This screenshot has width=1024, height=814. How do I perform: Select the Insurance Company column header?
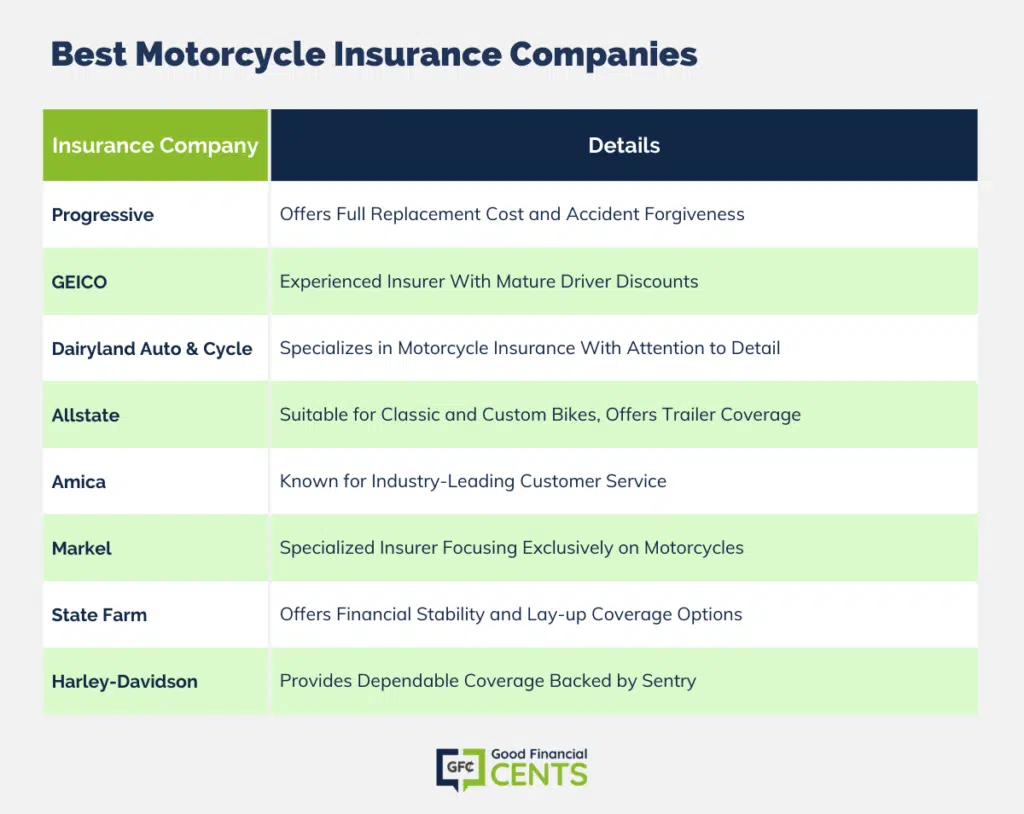click(155, 145)
